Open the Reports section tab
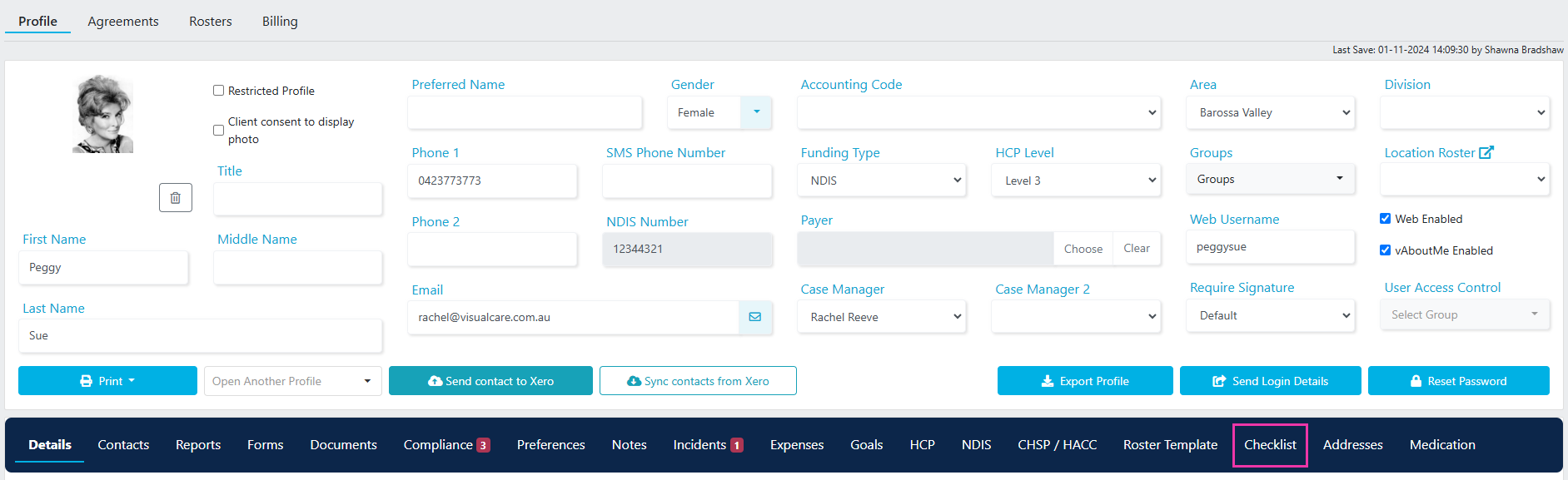Image resolution: width=1568 pixels, height=480 pixels. [x=198, y=445]
